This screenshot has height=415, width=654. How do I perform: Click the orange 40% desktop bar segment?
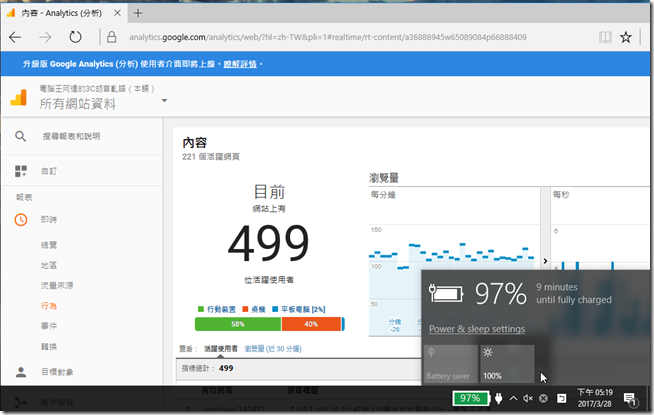pos(311,324)
